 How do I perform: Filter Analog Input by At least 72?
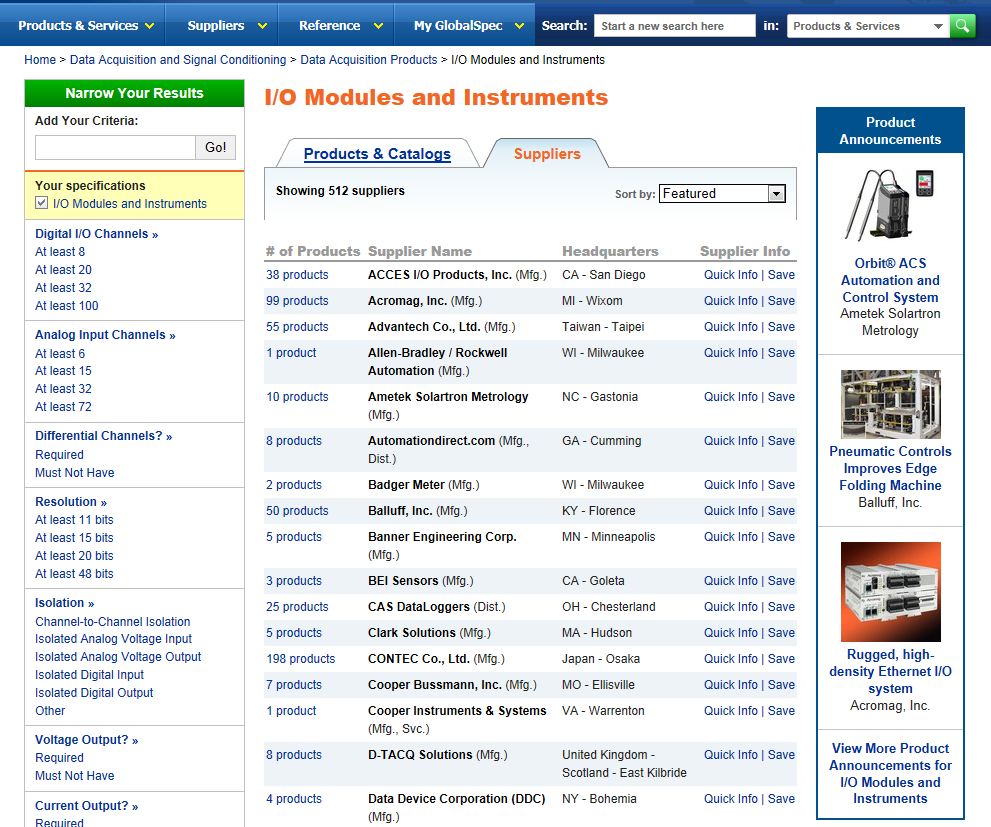point(63,407)
